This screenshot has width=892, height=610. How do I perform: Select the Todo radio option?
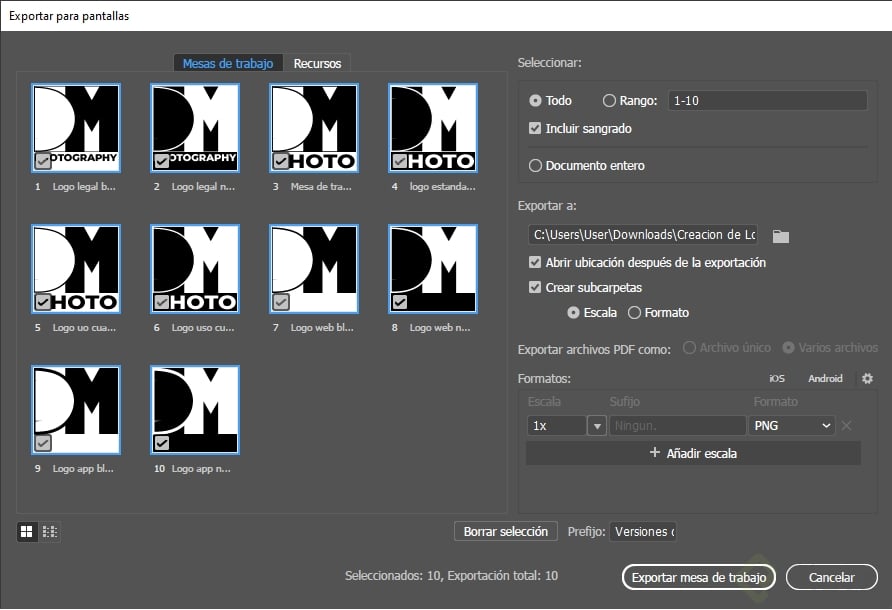[535, 101]
